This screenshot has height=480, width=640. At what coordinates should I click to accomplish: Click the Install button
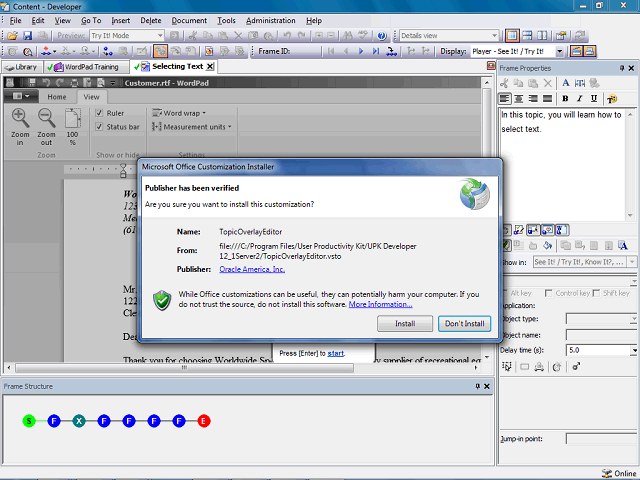click(x=405, y=324)
